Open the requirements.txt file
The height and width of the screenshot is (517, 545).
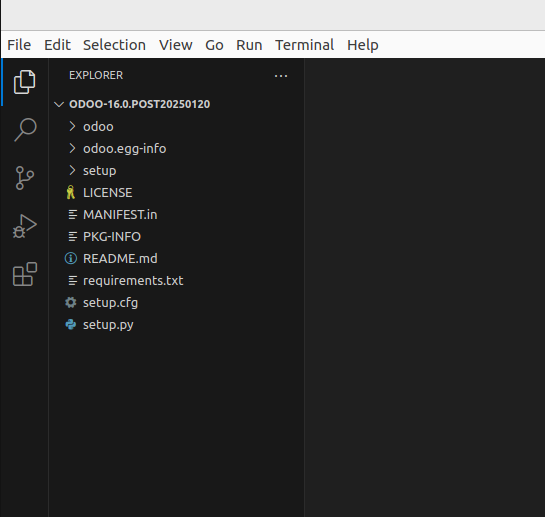(x=133, y=281)
